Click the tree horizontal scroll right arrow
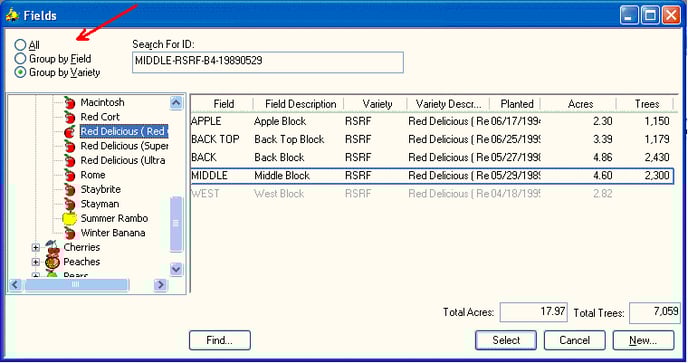 tap(161, 285)
